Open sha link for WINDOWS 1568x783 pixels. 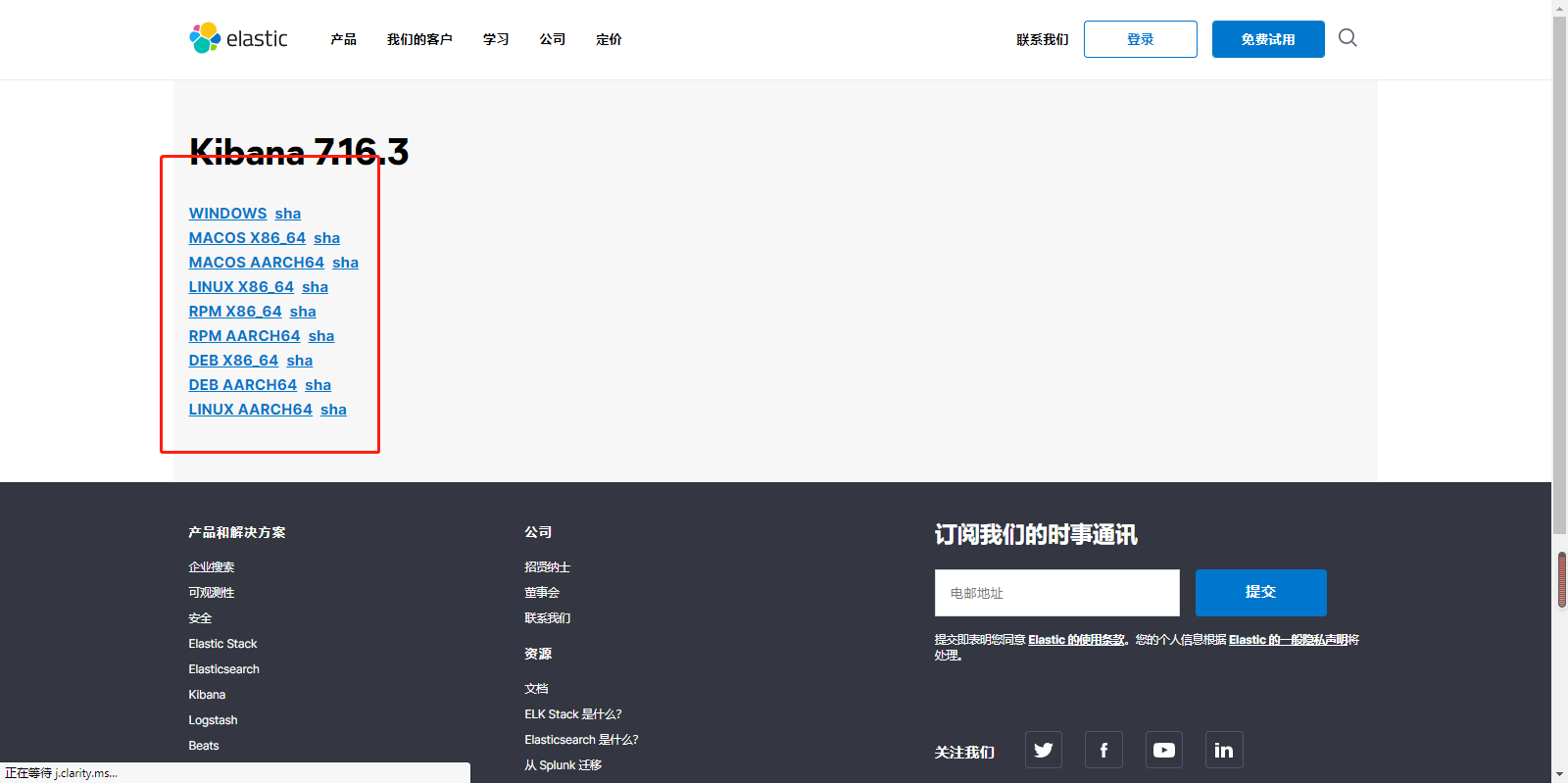(288, 214)
